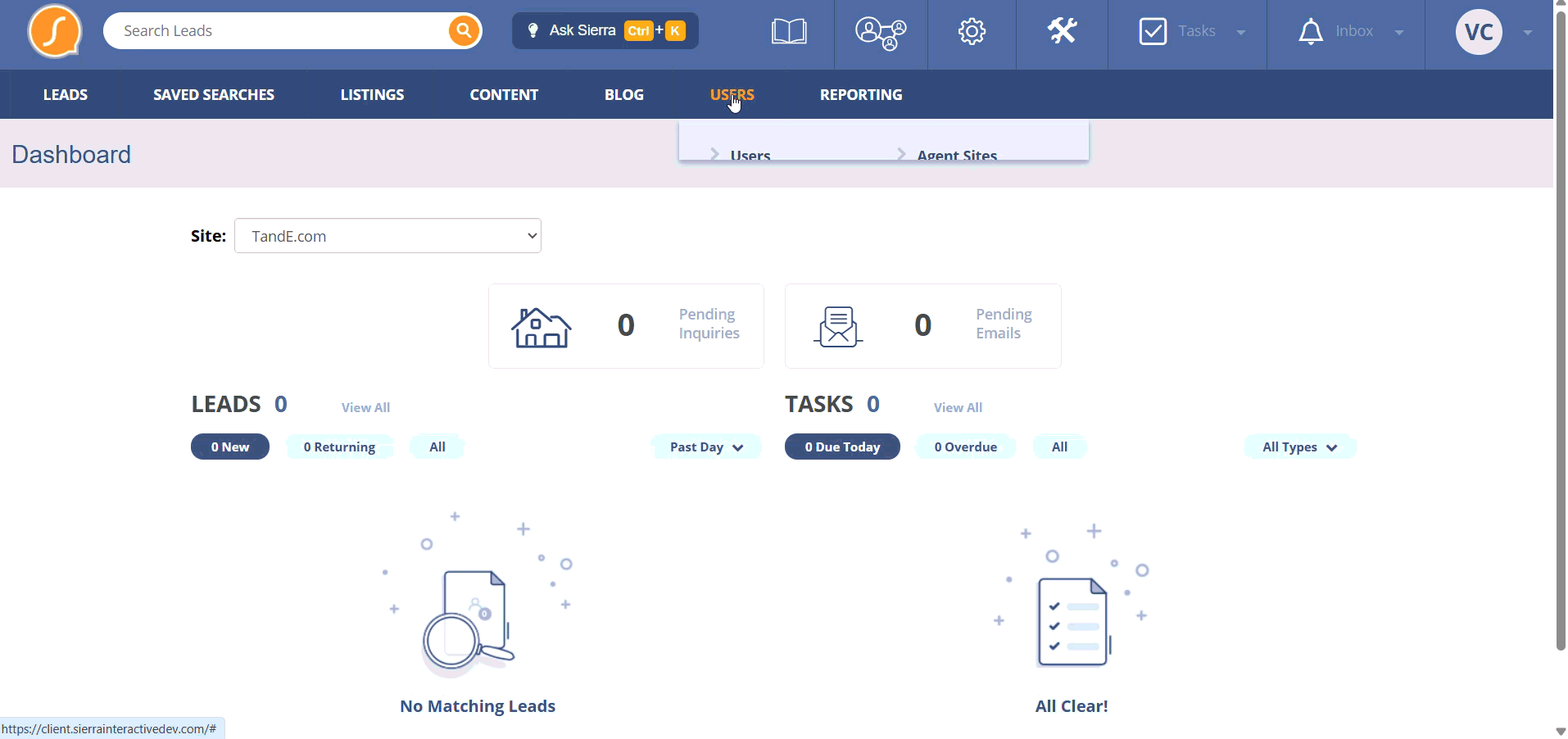
Task: Open the REPORTING menu
Action: 861,95
